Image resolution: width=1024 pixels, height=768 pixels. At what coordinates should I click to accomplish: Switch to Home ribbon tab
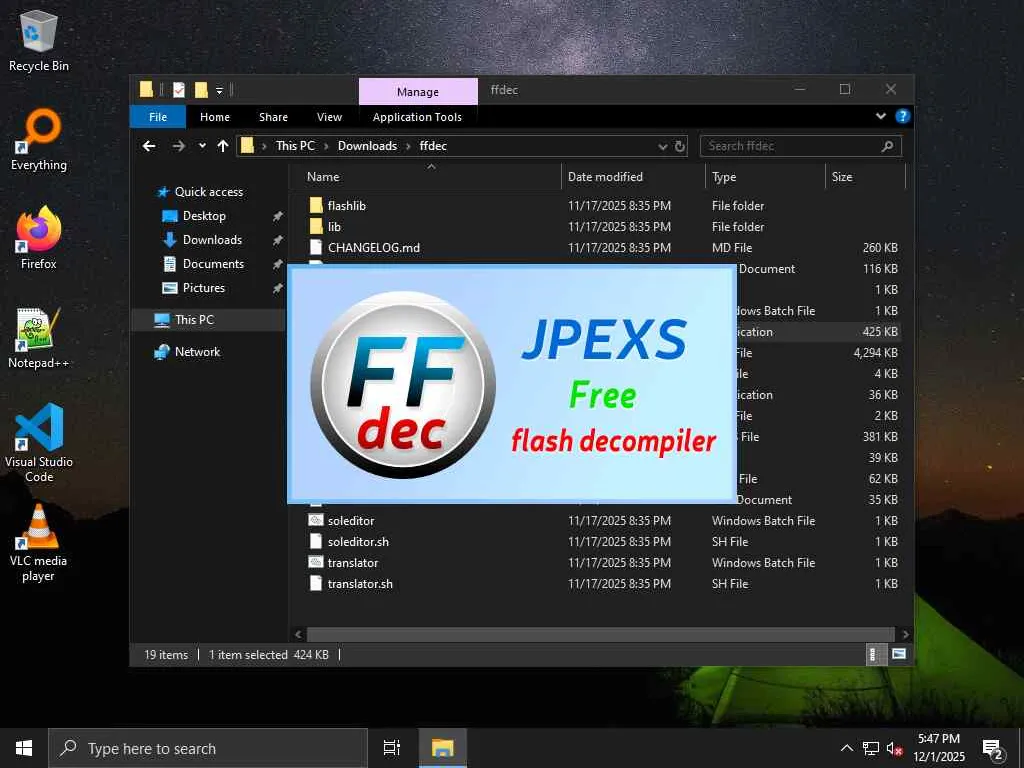coord(215,117)
